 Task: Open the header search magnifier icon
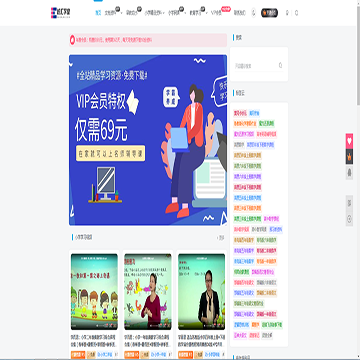pyautogui.click(x=296, y=13)
